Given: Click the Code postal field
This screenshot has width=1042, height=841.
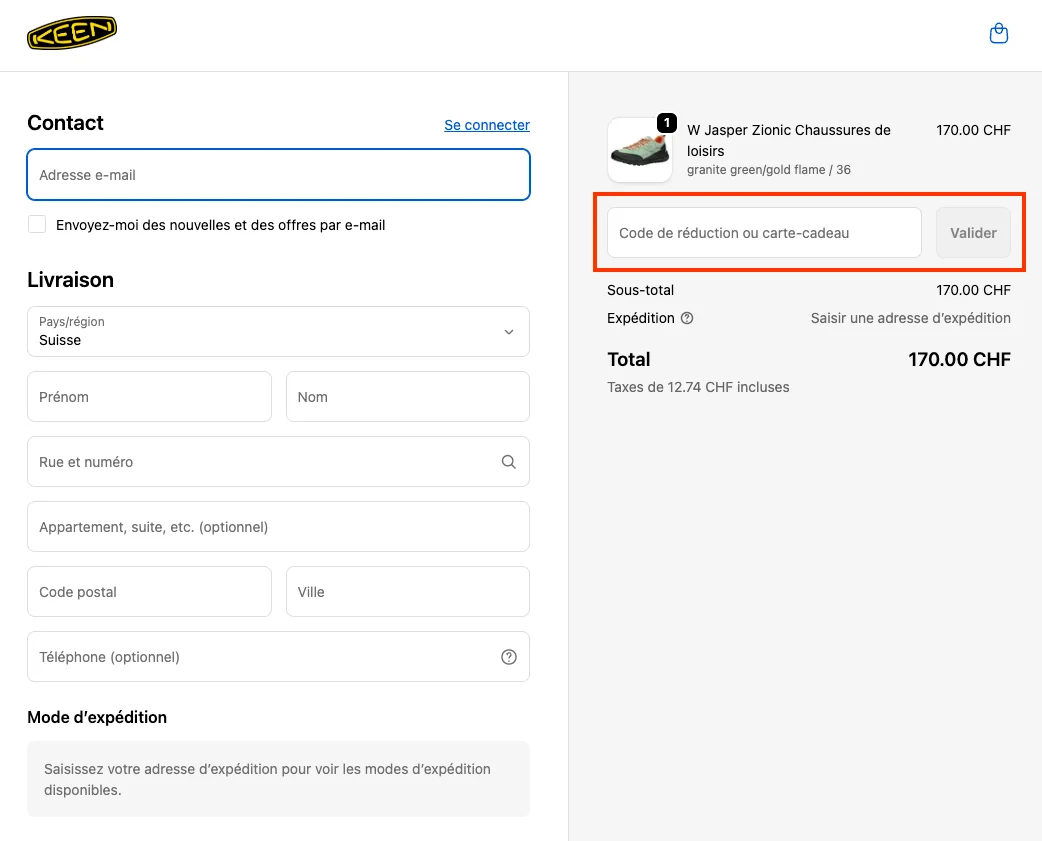Looking at the screenshot, I should [149, 591].
